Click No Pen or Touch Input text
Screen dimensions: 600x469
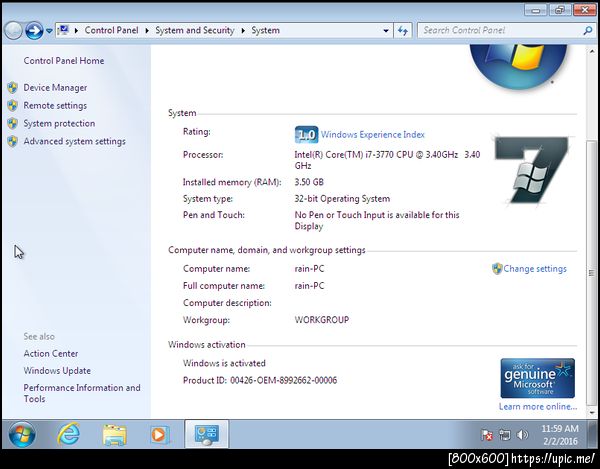[377, 221]
